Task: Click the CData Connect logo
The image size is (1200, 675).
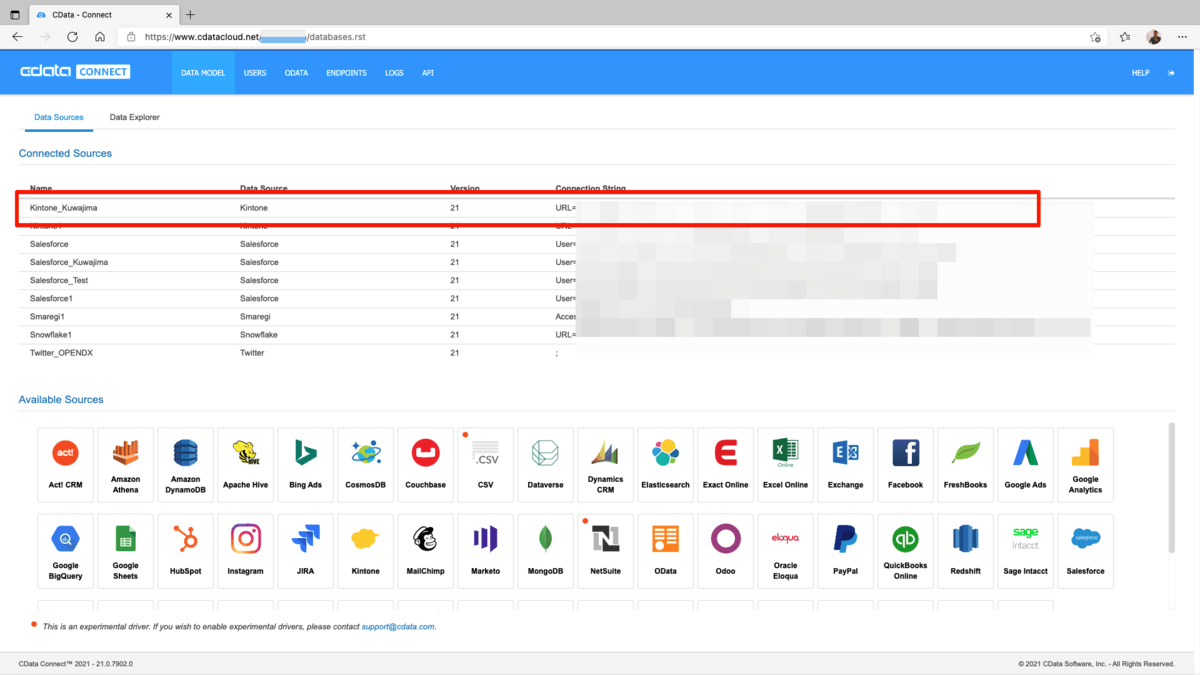Action: pos(75,72)
